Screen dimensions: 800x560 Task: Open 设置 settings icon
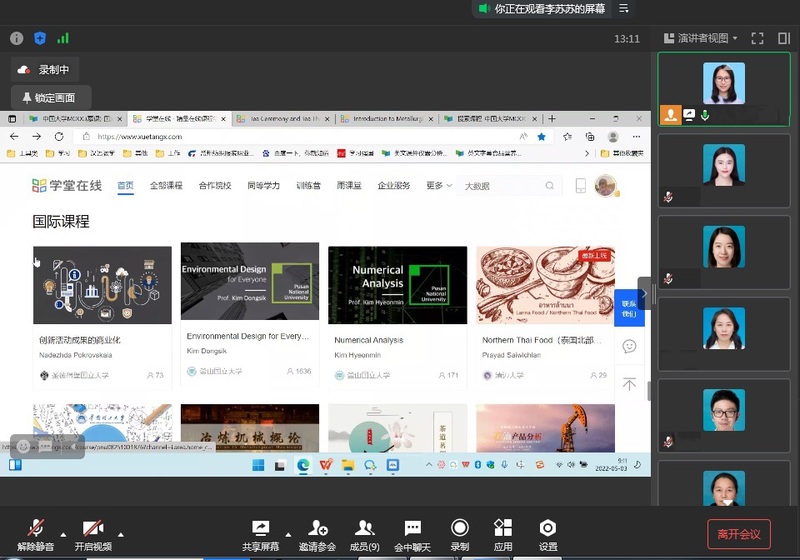[x=548, y=528]
